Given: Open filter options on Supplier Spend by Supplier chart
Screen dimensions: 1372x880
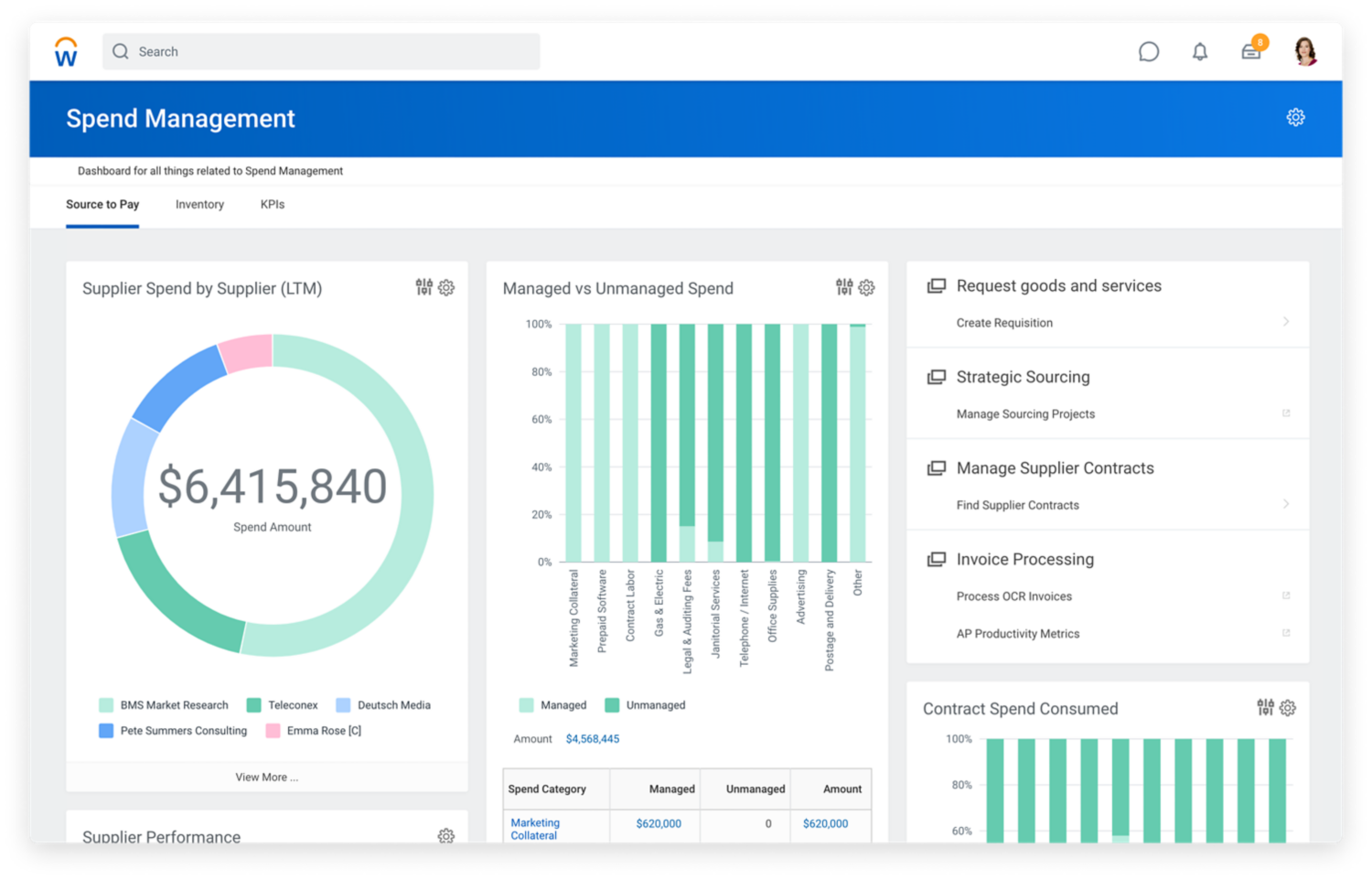Looking at the screenshot, I should click(423, 287).
